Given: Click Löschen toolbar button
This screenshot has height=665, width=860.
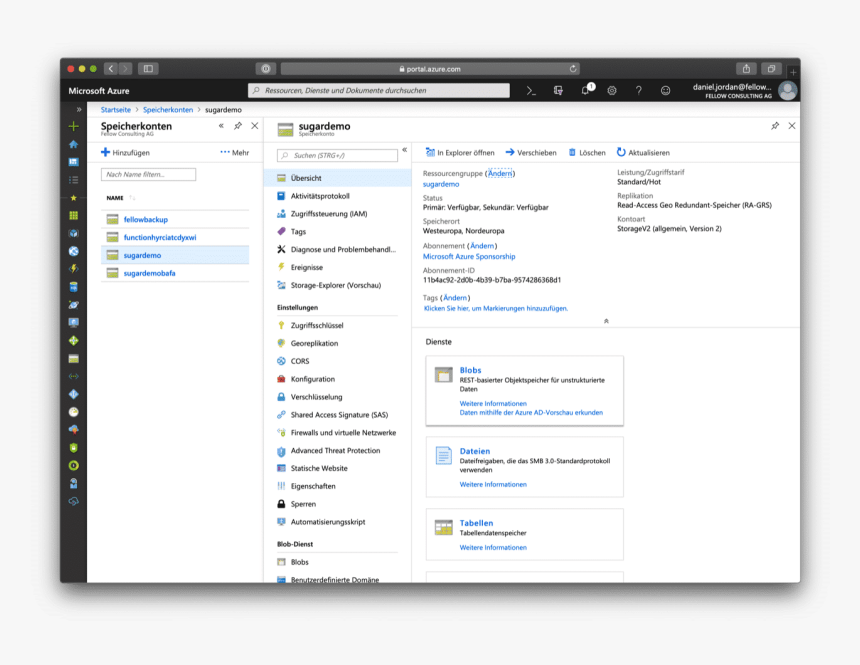Looking at the screenshot, I should (x=587, y=153).
